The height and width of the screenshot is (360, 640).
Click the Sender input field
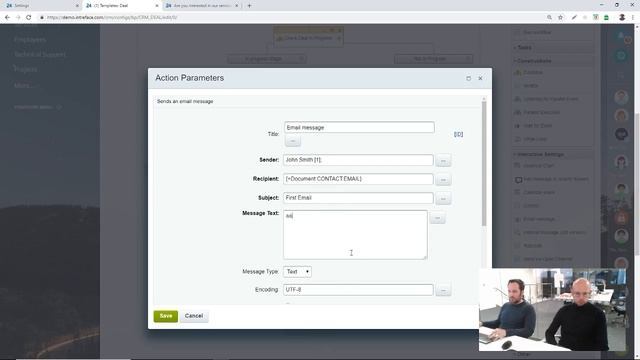(x=358, y=160)
